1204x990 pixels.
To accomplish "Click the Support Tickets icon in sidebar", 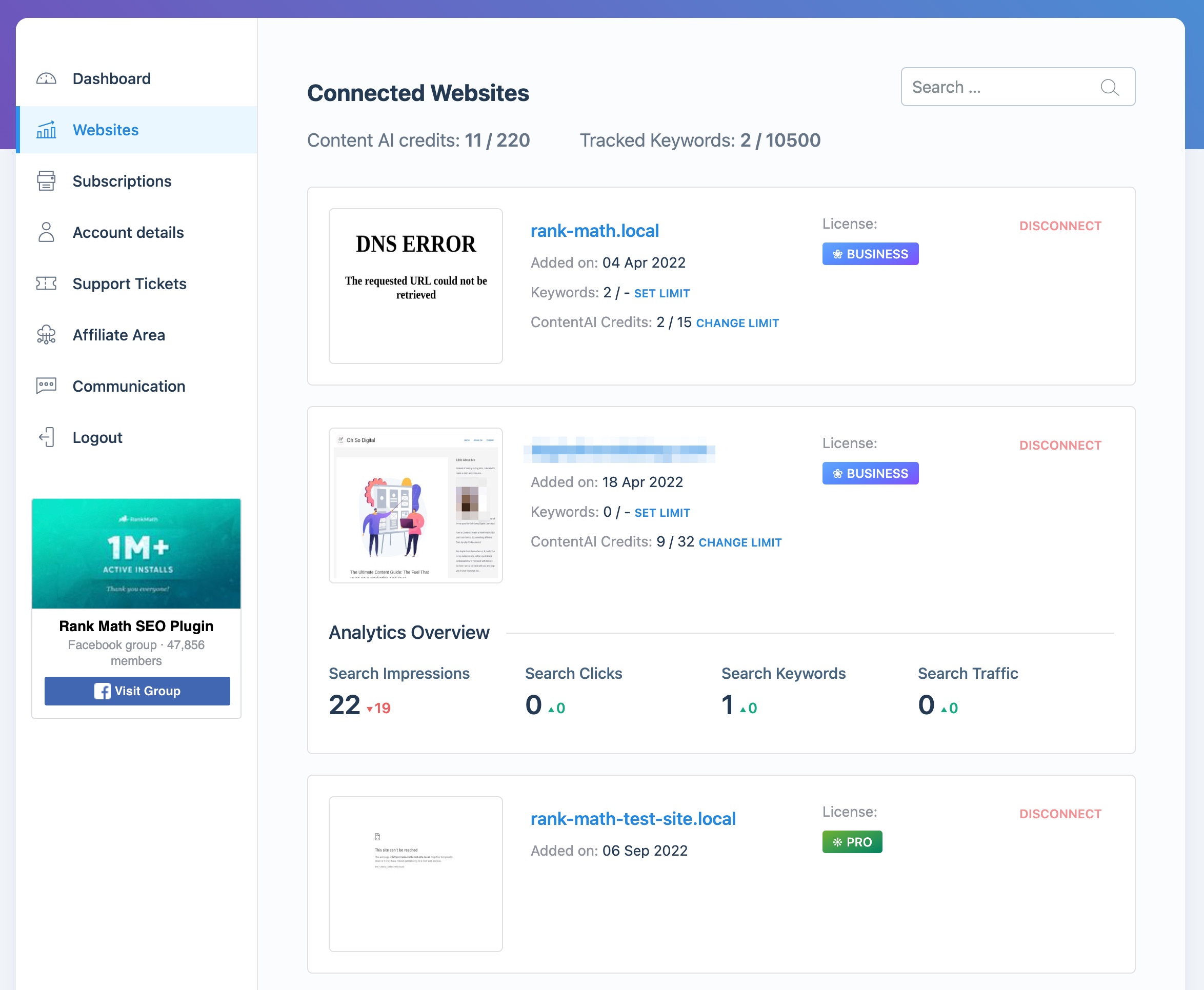I will [x=46, y=283].
